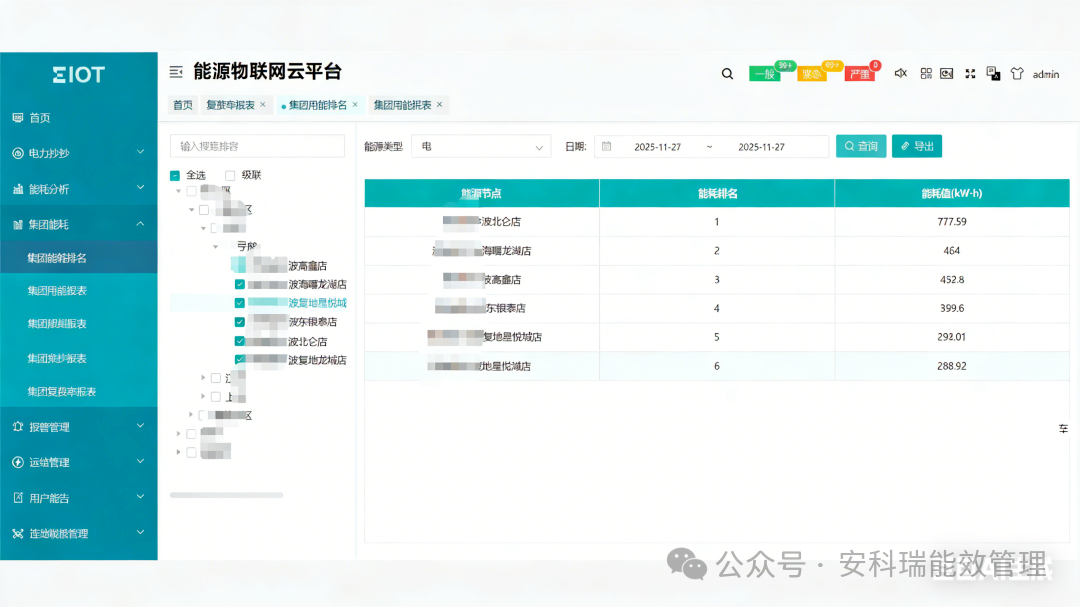Viewport: 1080px width, 607px height.
Task: Open the layout grid icon in the header
Action: pyautogui.click(x=926, y=73)
